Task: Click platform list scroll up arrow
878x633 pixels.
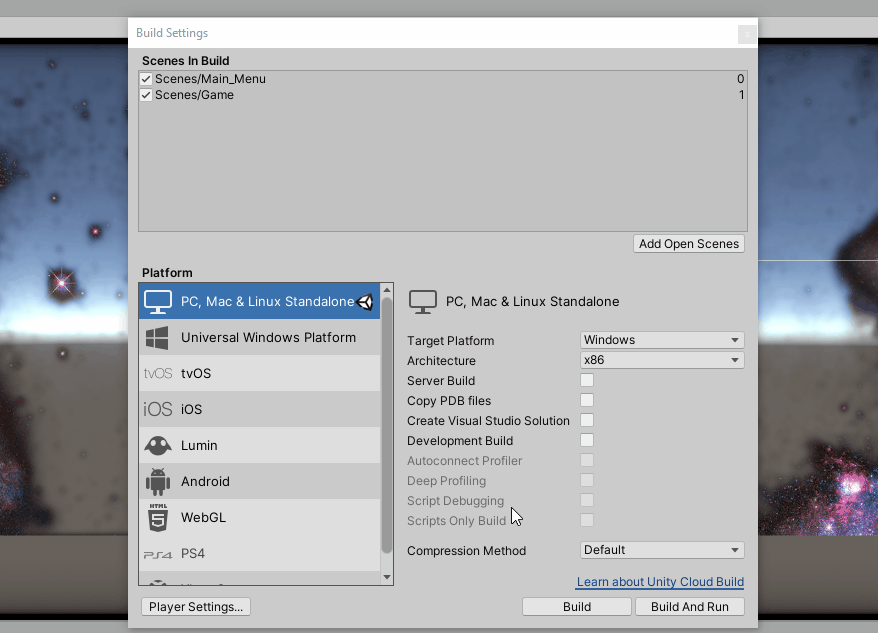Action: click(386, 290)
